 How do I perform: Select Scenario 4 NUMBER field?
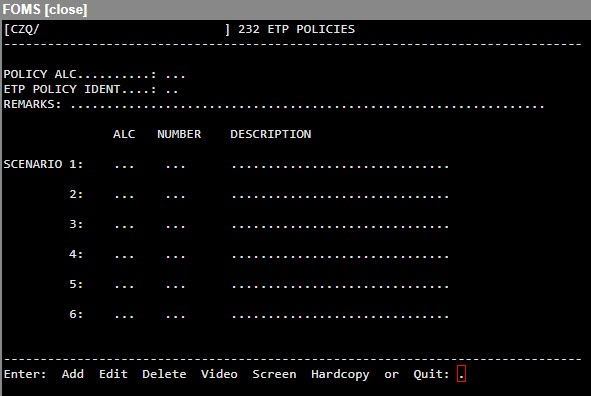(x=176, y=255)
